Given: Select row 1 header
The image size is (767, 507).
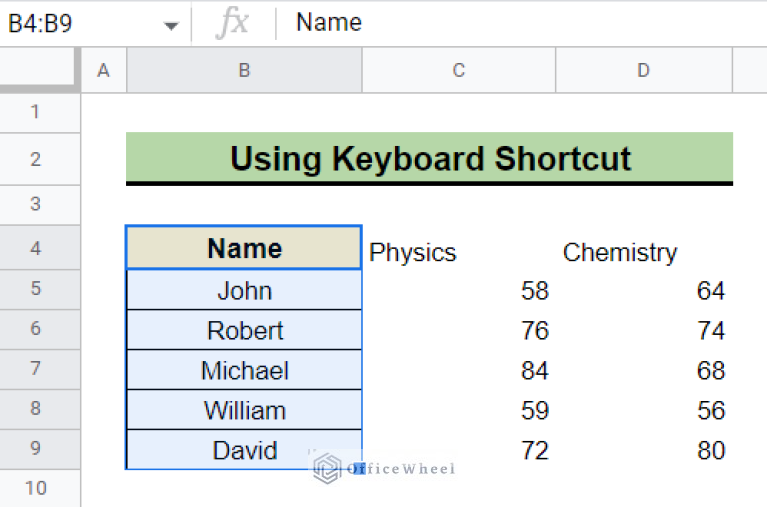Looking at the screenshot, I should tap(36, 112).
